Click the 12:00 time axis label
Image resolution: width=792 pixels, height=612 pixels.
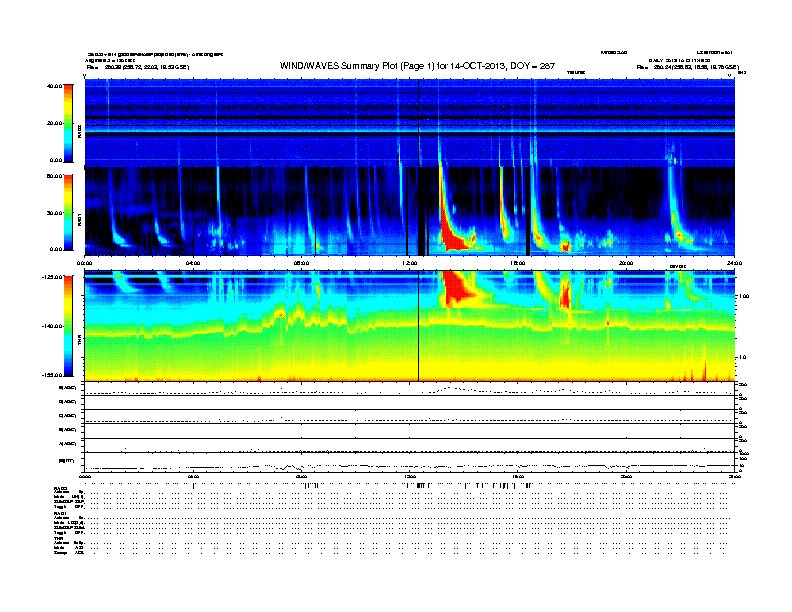[409, 262]
